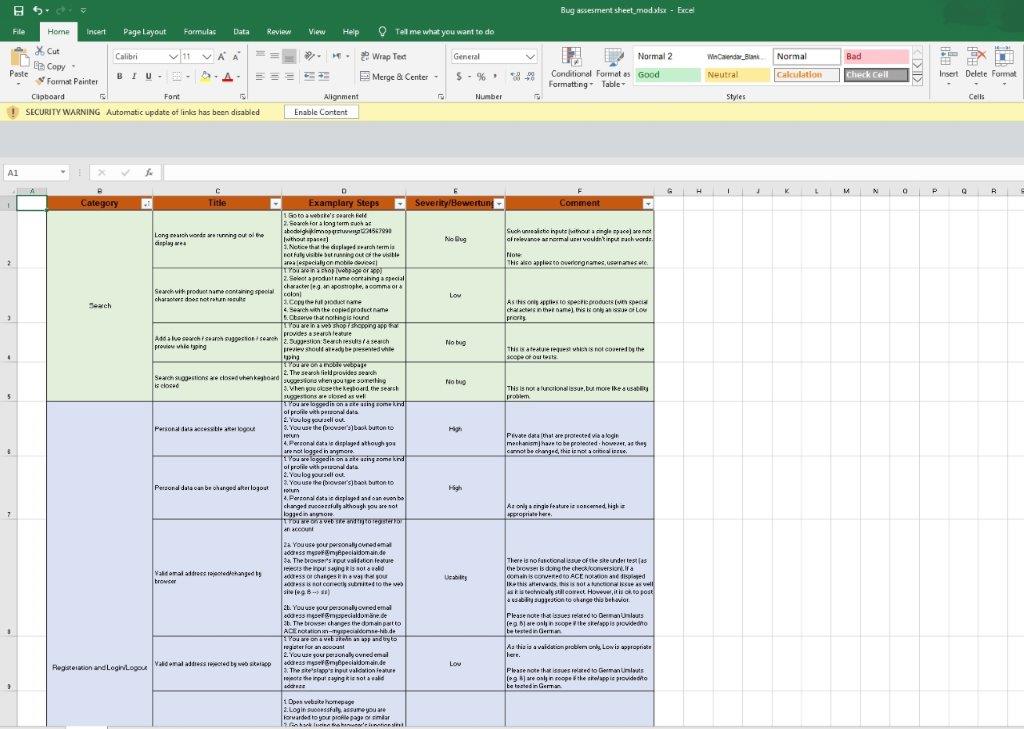Toggle Italic formatting
The height and width of the screenshot is (729, 1024).
[134, 77]
